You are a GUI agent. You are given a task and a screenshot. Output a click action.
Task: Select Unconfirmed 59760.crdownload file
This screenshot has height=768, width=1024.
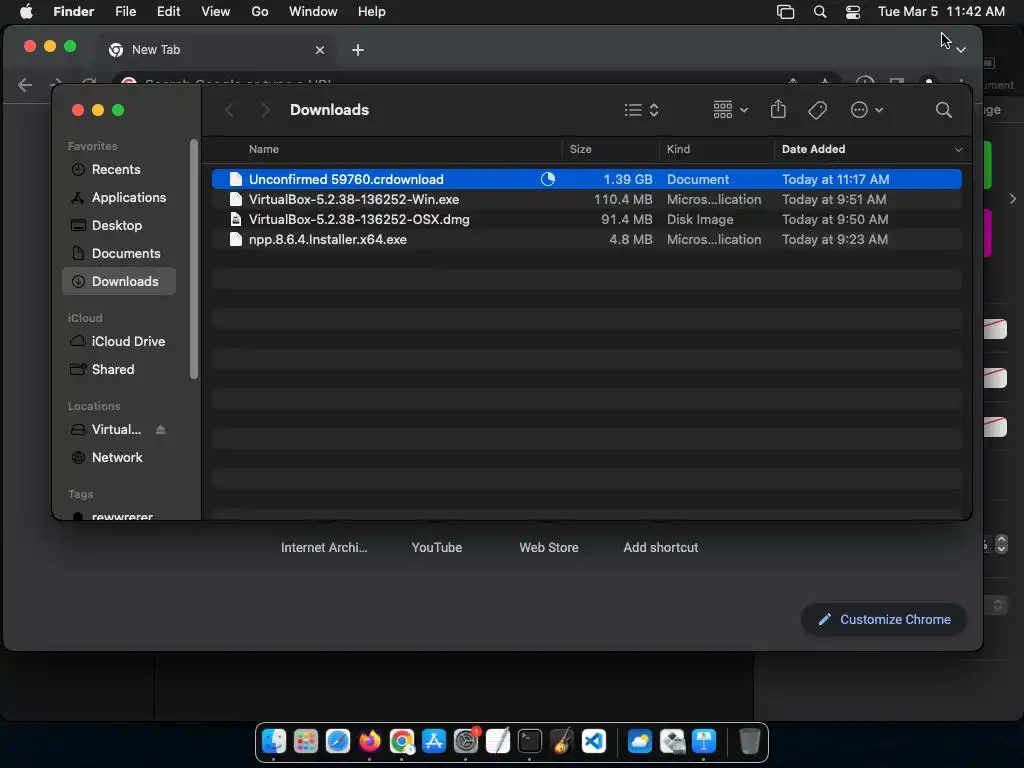pyautogui.click(x=586, y=179)
